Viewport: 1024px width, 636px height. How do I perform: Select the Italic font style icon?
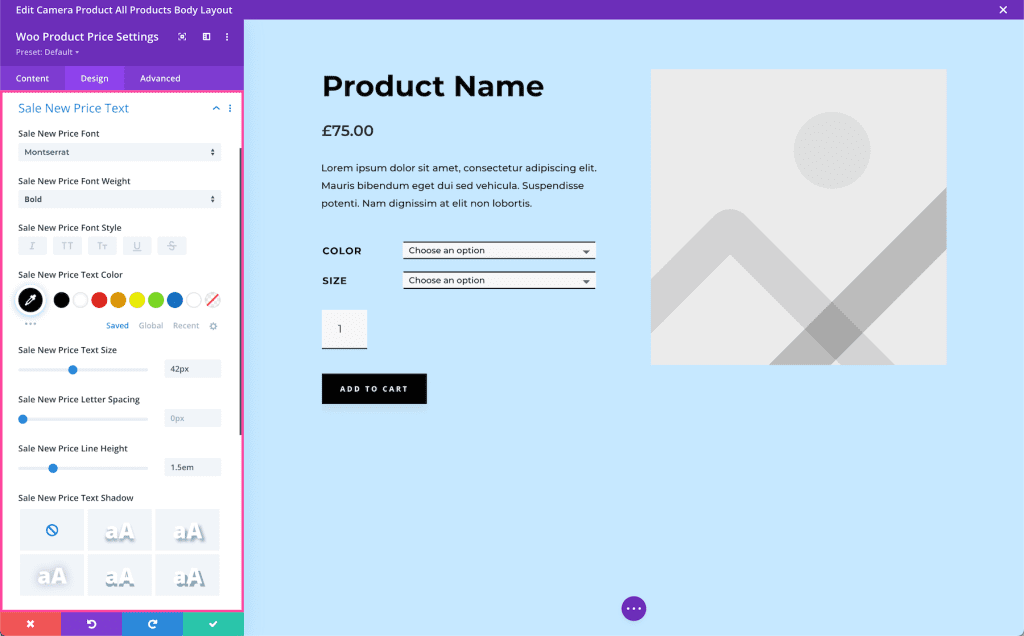point(32,245)
